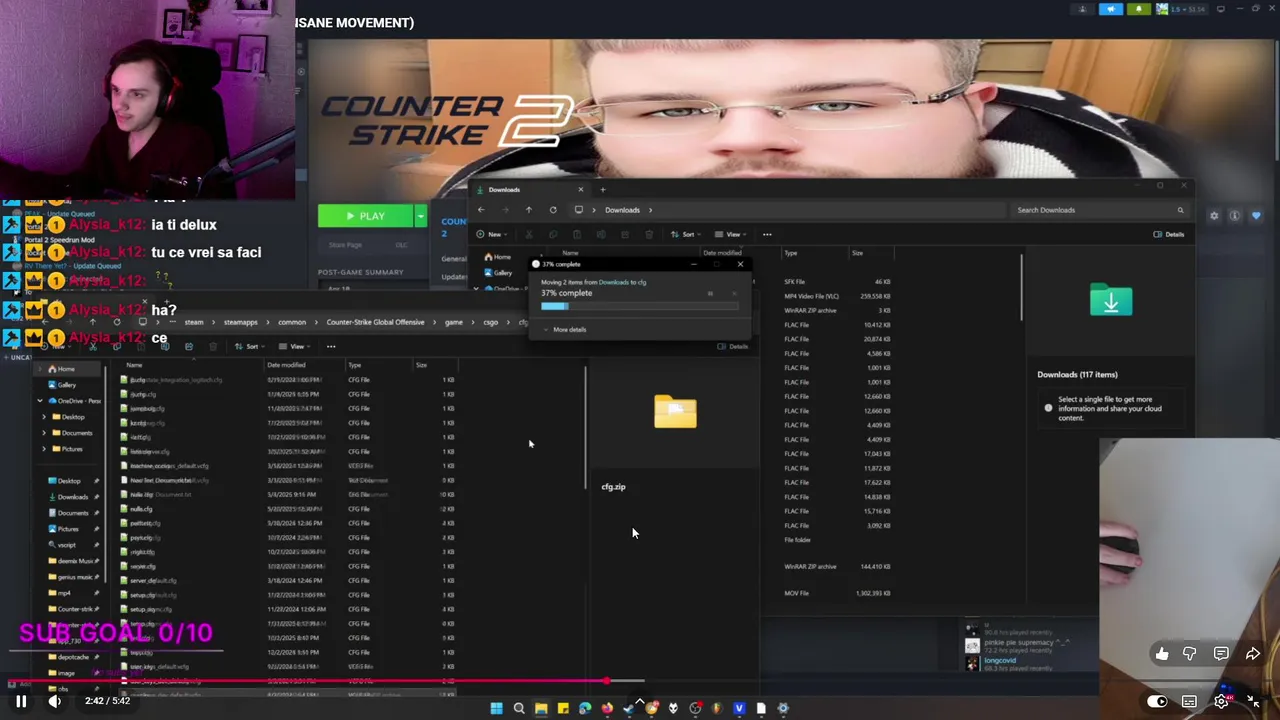Open pinned Downloads in cfg sidebar
Image resolution: width=1280 pixels, height=720 pixels.
click(72, 497)
